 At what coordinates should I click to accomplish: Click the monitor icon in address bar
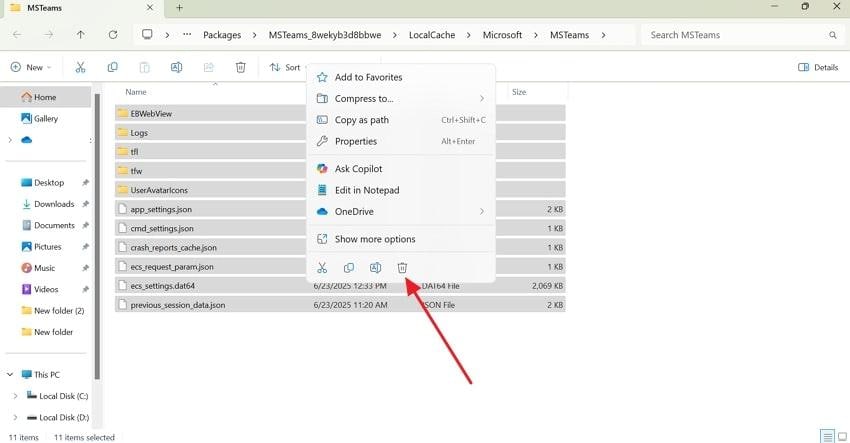click(147, 34)
